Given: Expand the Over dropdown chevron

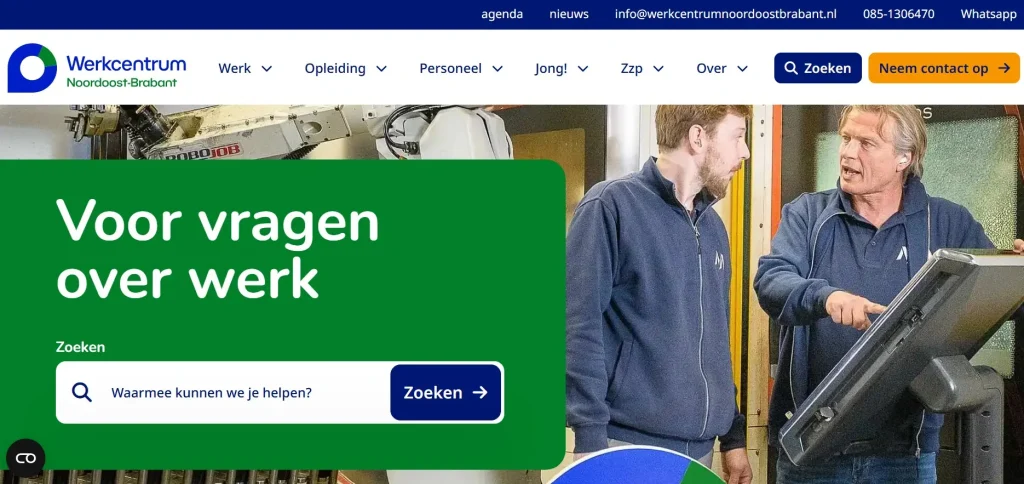Looking at the screenshot, I should point(742,69).
